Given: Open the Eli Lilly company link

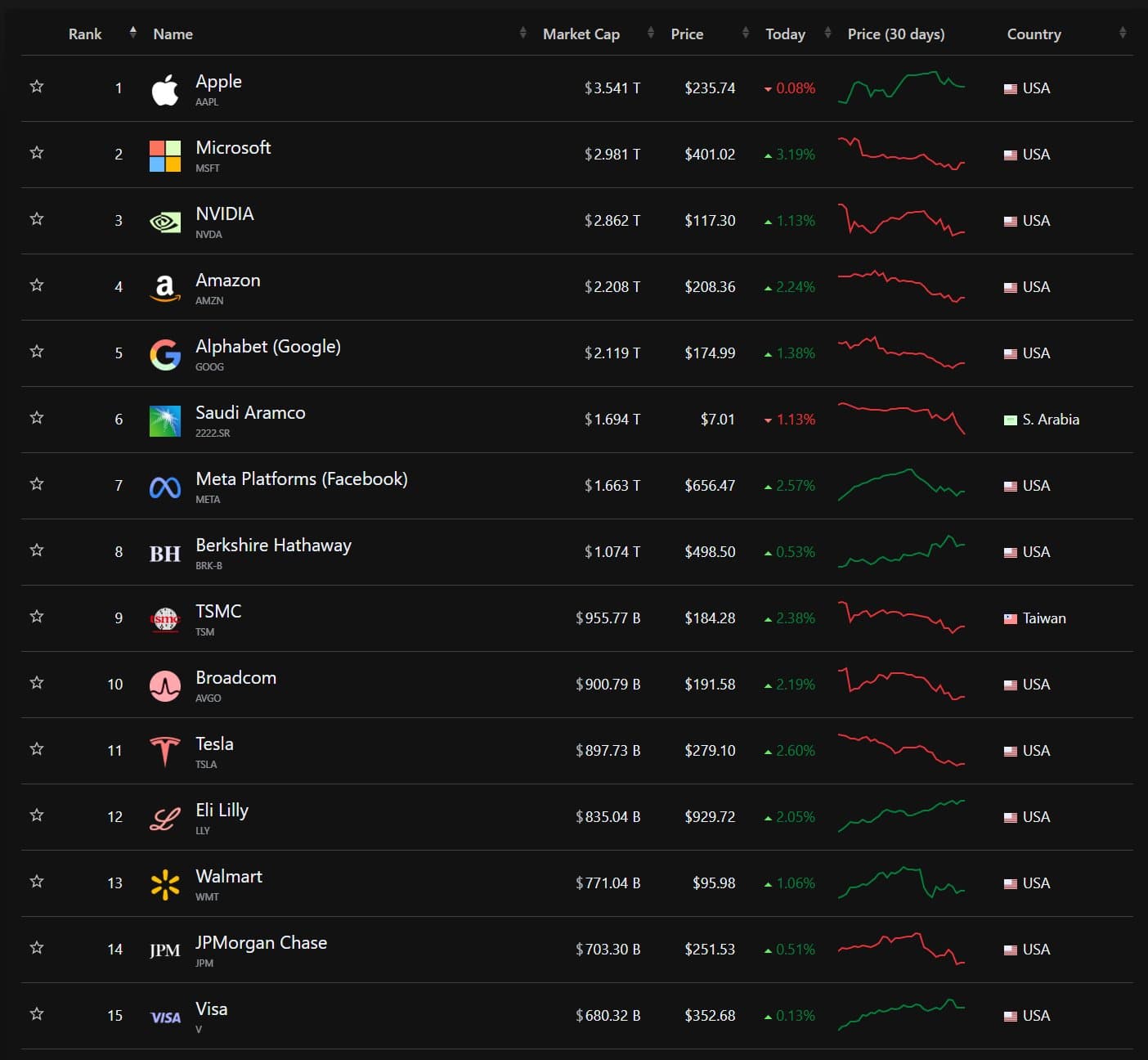Looking at the screenshot, I should (x=222, y=810).
